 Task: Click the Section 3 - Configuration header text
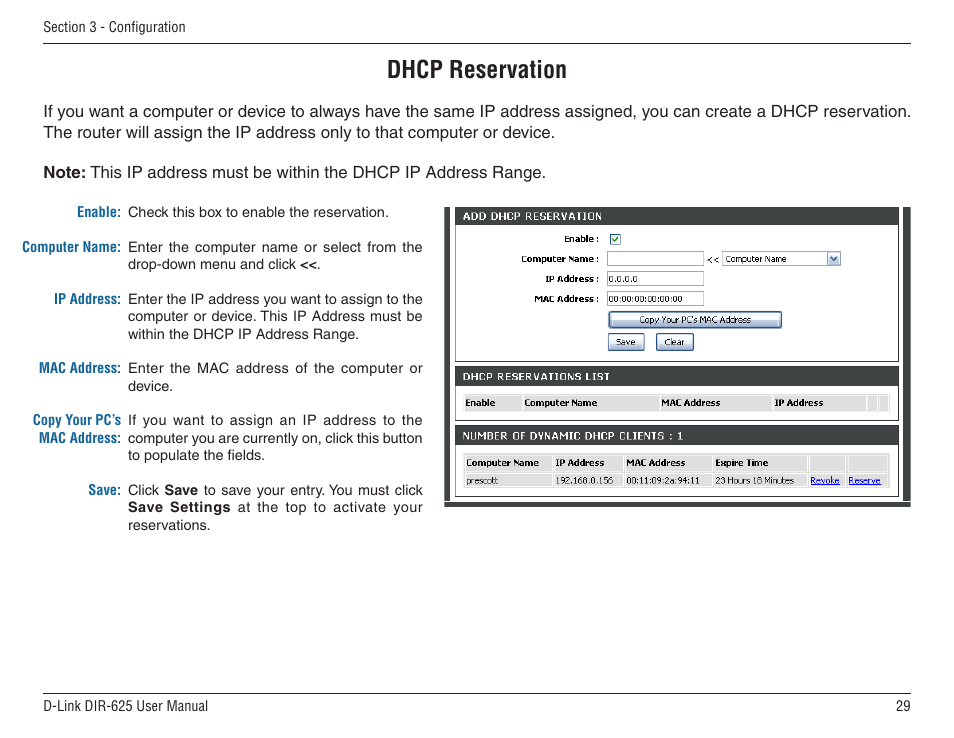coord(114,27)
